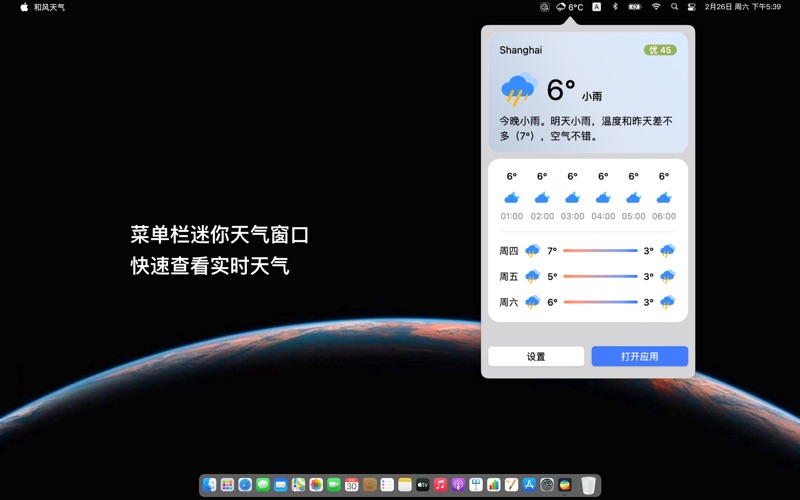
Task: Click the cloud icon above 02:00
Action: tap(542, 197)
